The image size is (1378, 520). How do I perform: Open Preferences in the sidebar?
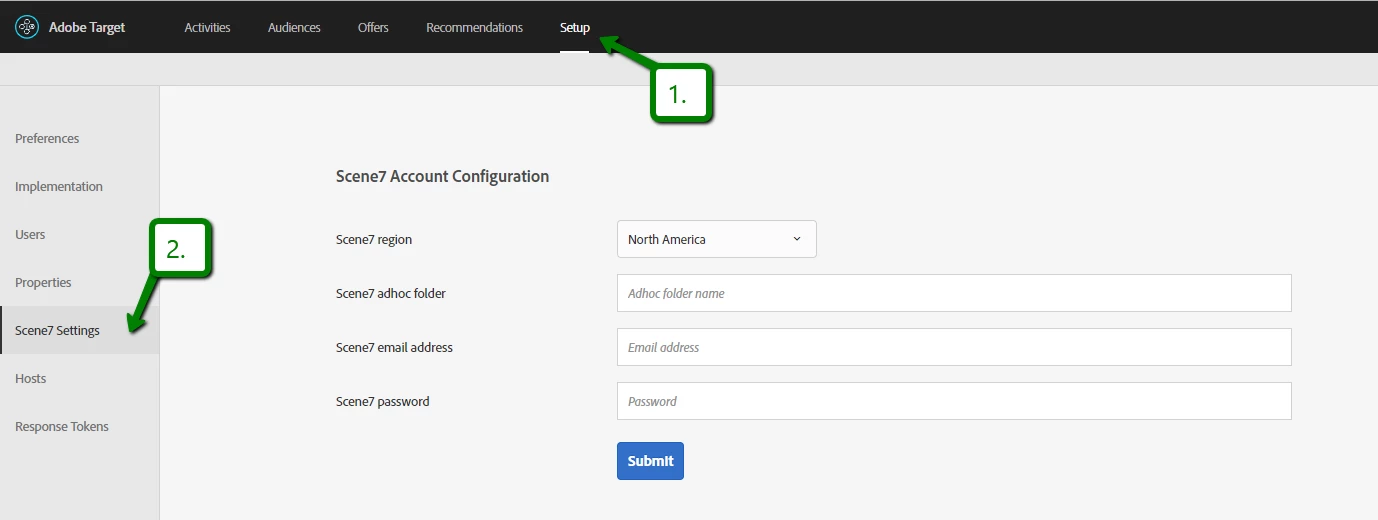tap(47, 139)
